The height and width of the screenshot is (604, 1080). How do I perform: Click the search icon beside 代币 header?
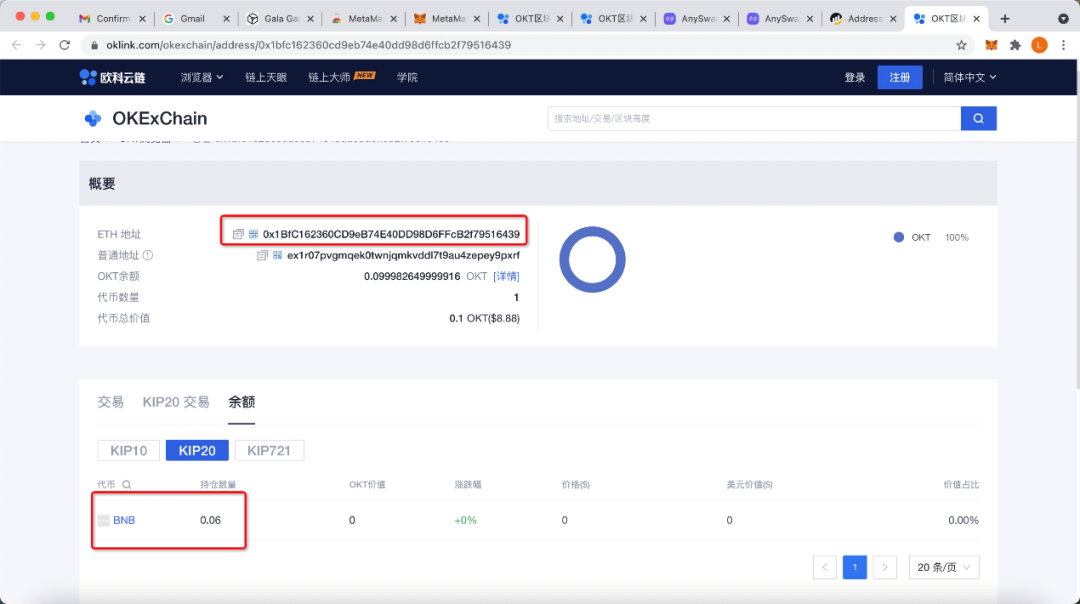tap(127, 485)
